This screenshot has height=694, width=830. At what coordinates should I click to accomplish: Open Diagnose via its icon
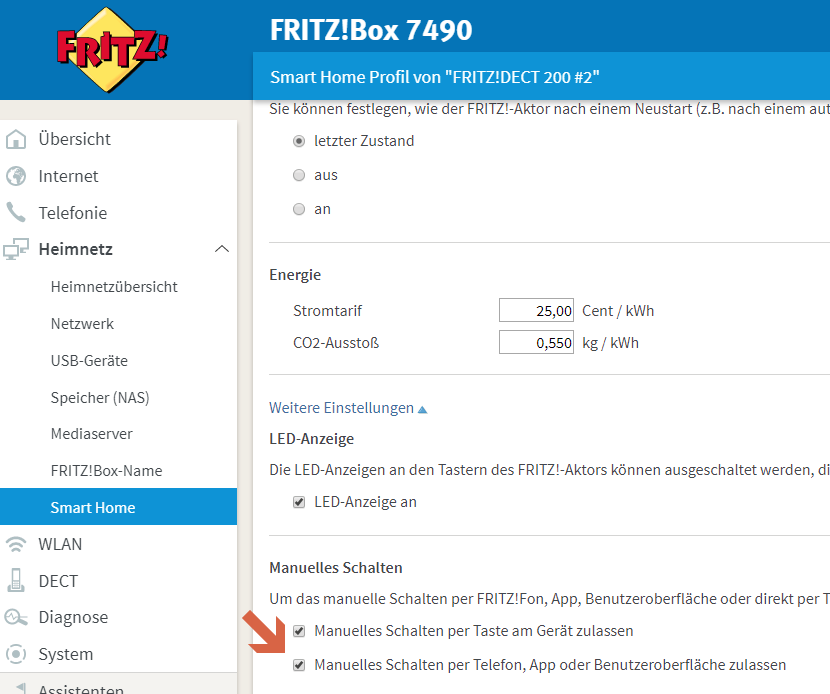point(16,618)
